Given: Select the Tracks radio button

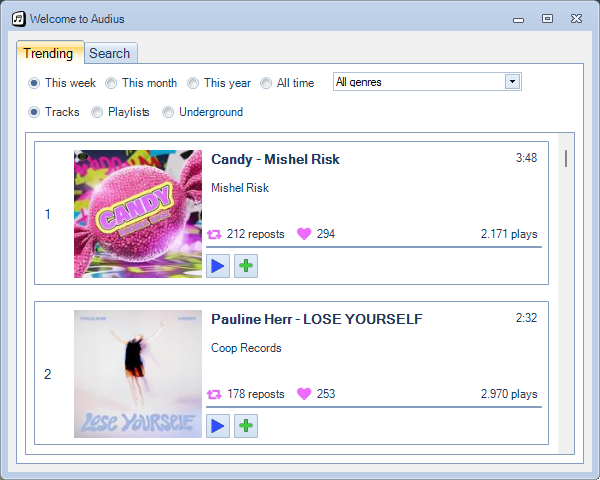Looking at the screenshot, I should [x=34, y=112].
